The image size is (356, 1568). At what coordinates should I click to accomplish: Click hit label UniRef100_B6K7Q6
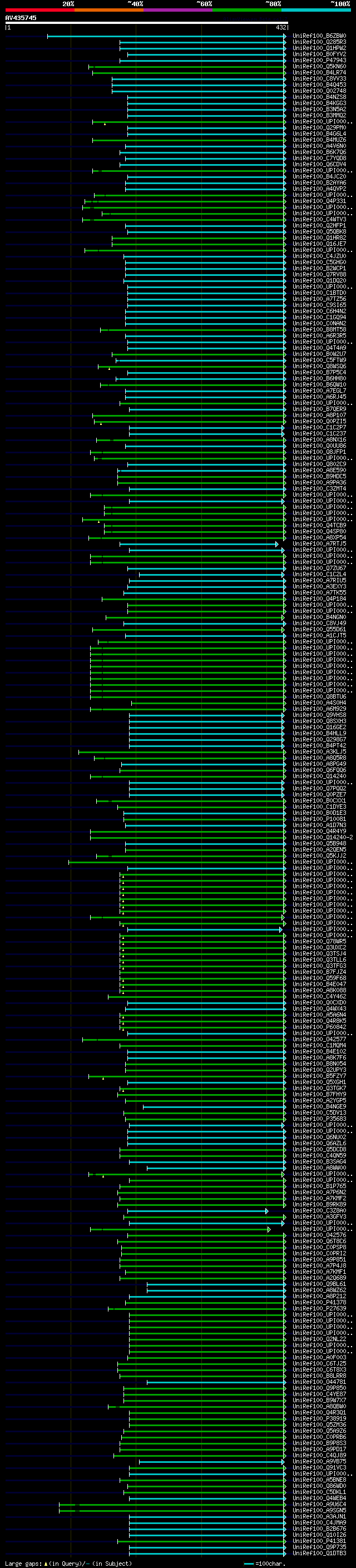[319, 152]
